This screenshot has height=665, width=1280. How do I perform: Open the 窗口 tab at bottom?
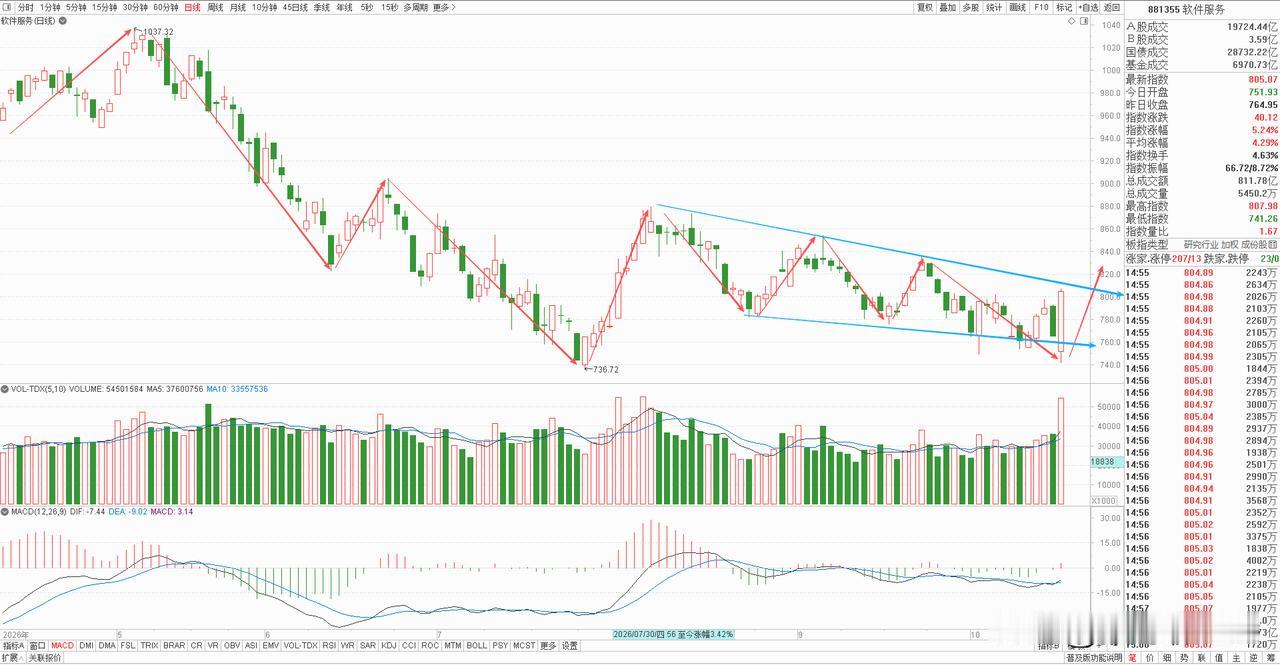tap(38, 646)
